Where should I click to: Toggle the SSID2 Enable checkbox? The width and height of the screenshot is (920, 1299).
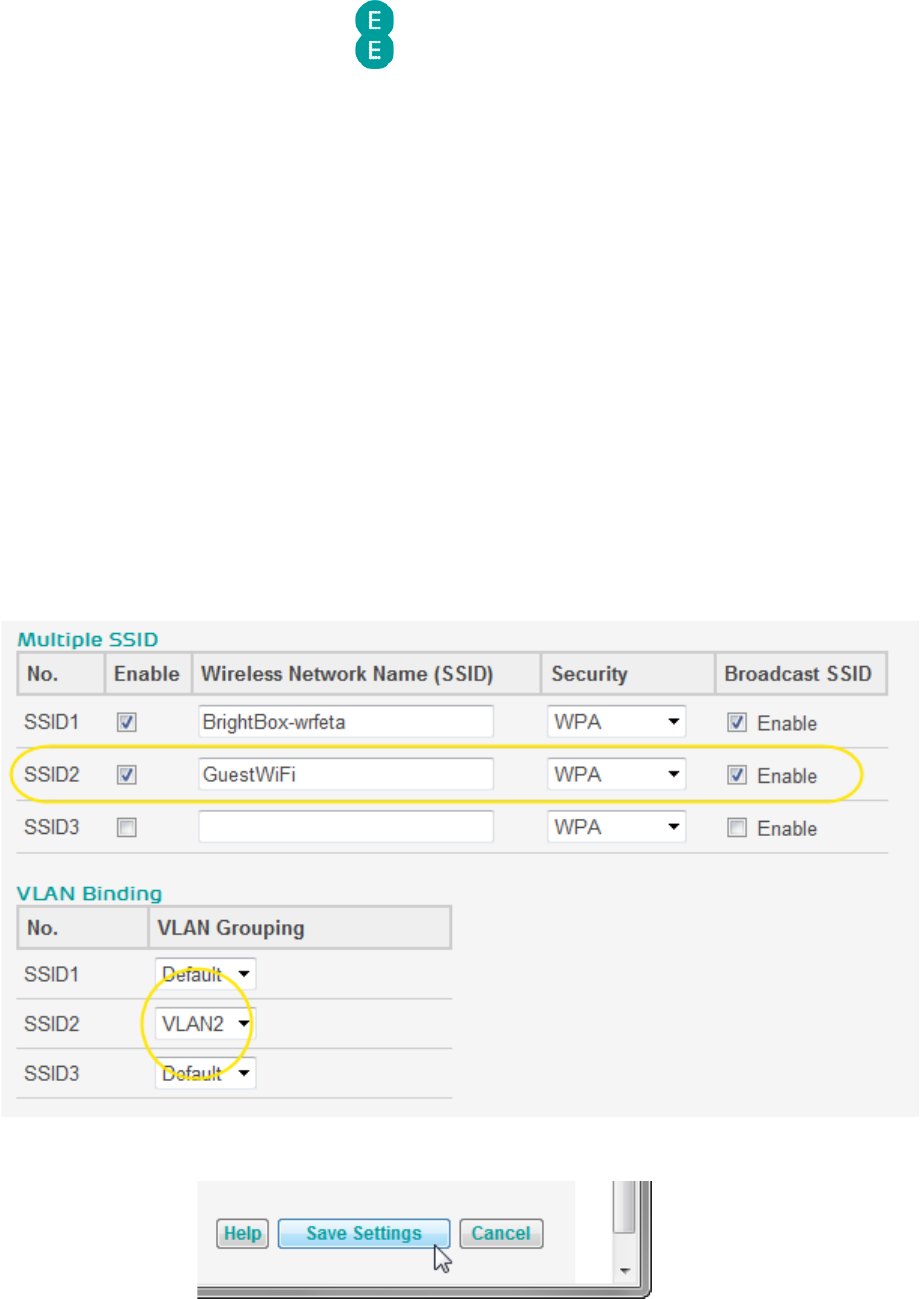[127, 775]
